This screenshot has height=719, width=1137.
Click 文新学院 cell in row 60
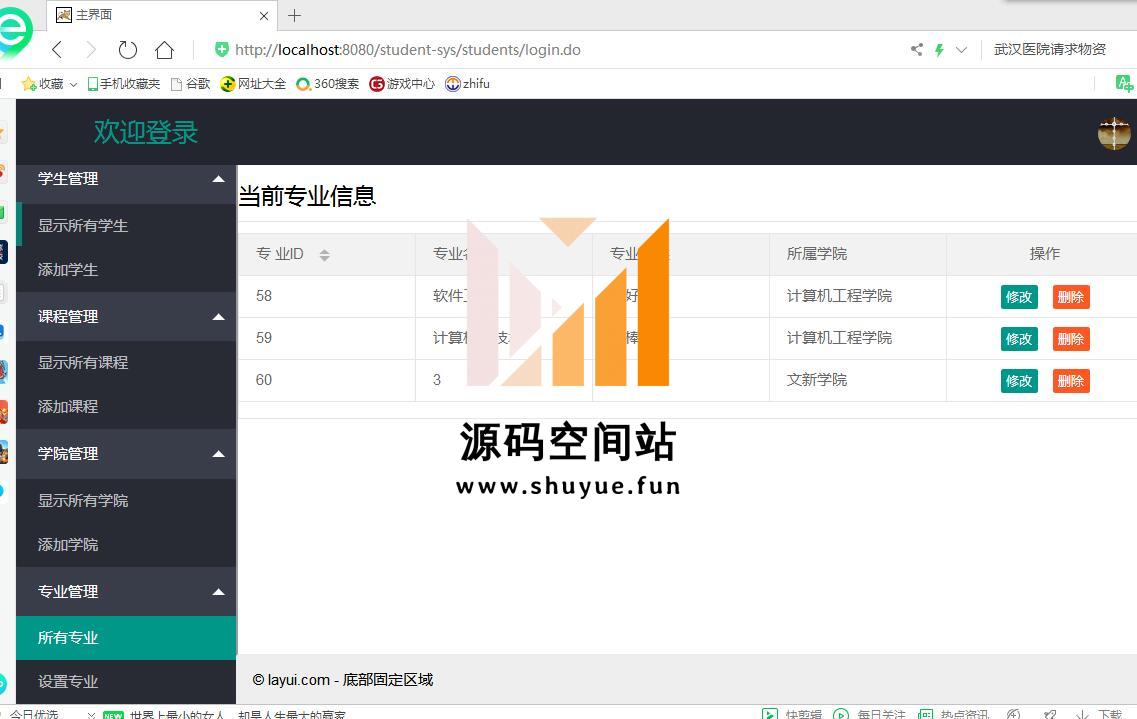(858, 380)
